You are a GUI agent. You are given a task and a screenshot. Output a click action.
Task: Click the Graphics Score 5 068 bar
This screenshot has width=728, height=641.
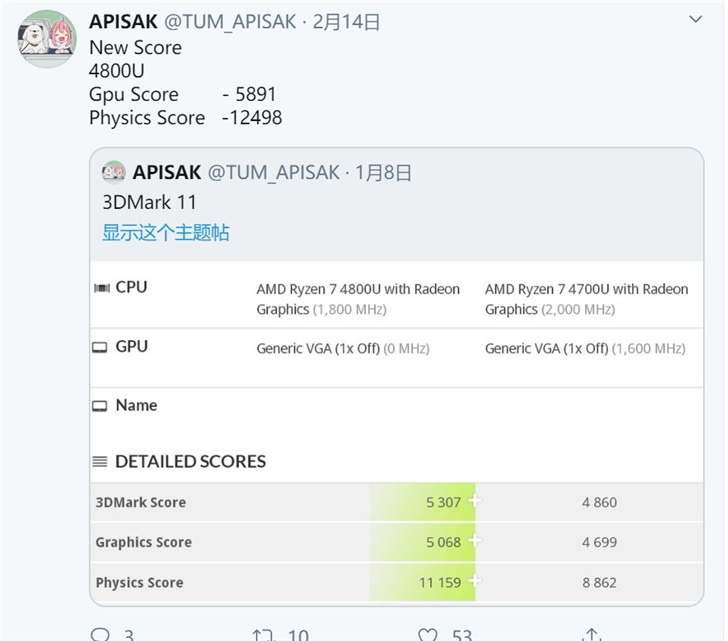423,542
